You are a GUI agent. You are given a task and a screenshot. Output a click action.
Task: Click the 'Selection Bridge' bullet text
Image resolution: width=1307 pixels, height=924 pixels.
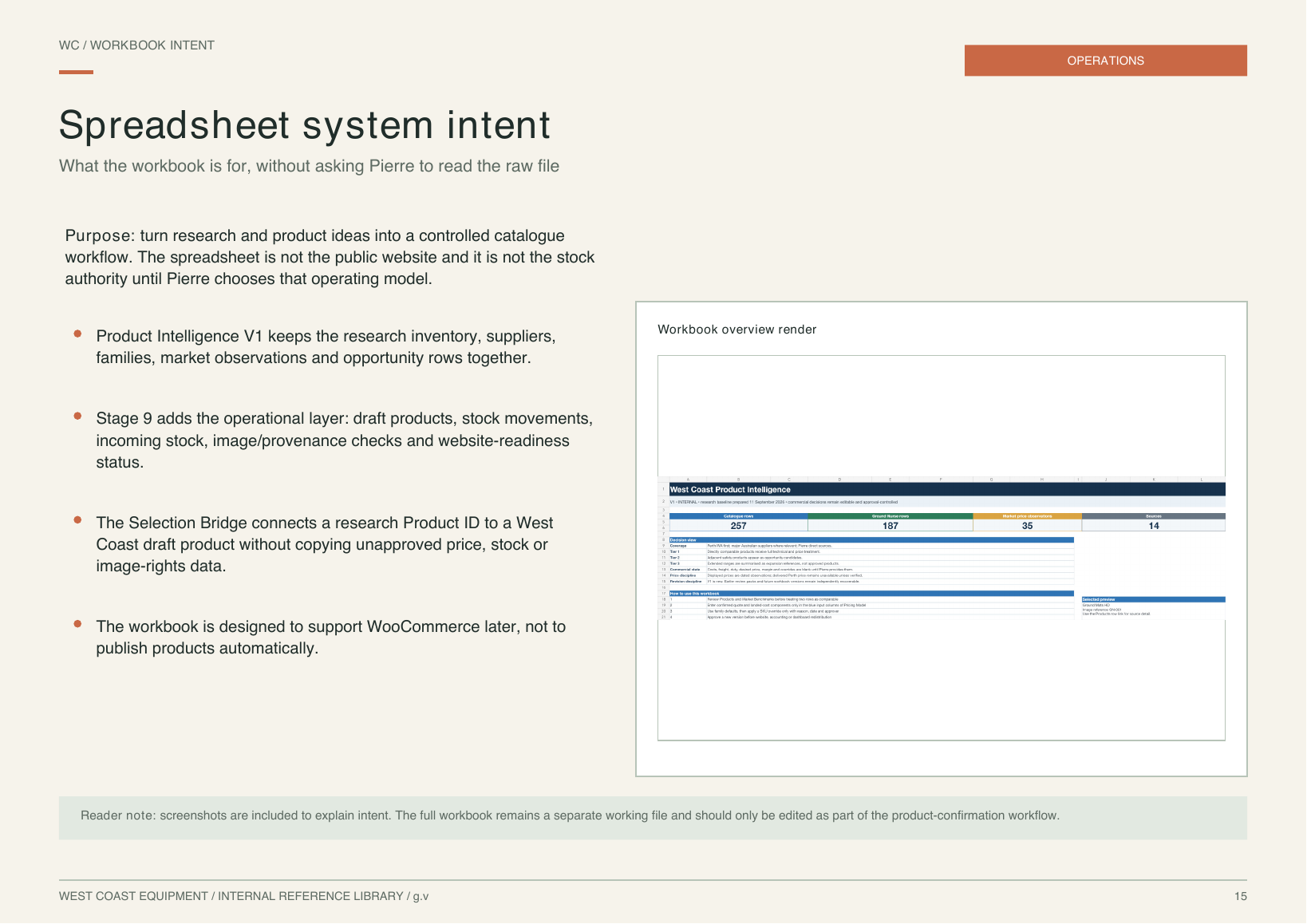click(x=325, y=544)
